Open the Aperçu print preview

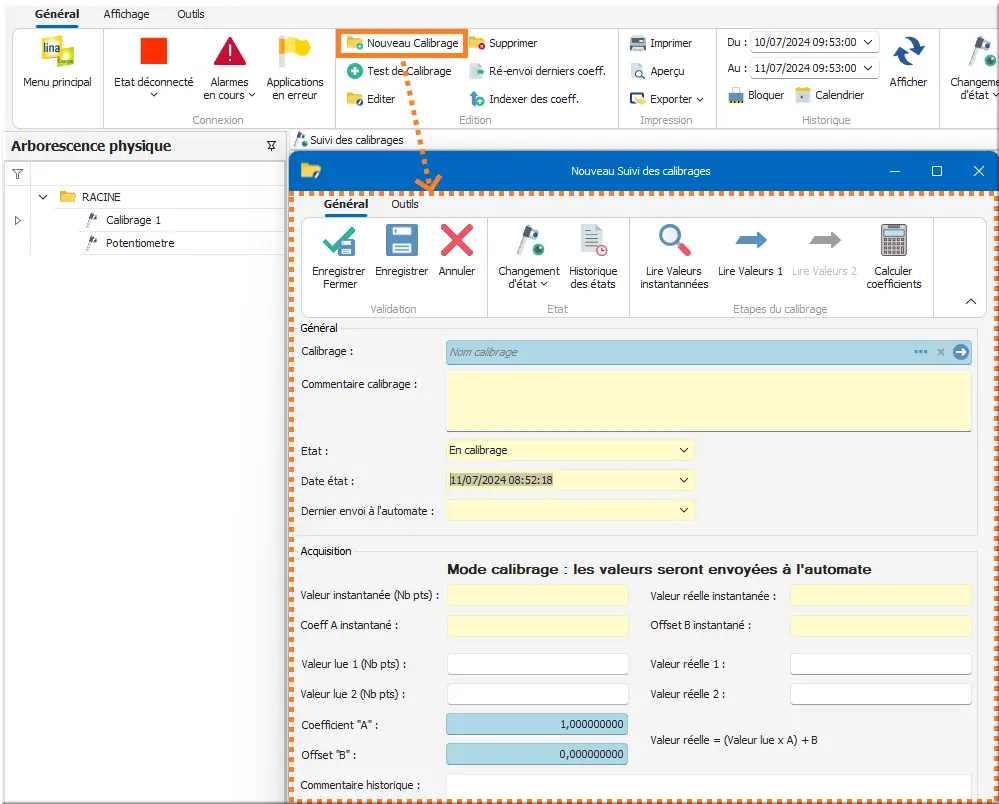click(657, 71)
